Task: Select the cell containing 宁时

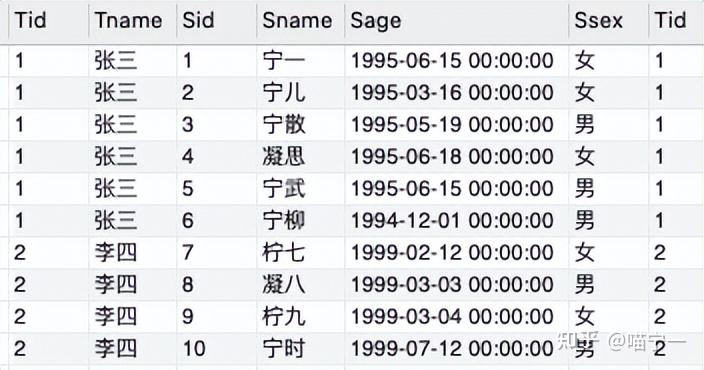Action: pos(300,349)
